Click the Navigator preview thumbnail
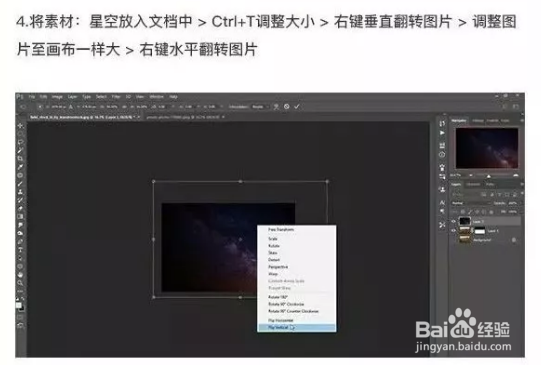Viewport: 541px width, 365px height. [487, 148]
